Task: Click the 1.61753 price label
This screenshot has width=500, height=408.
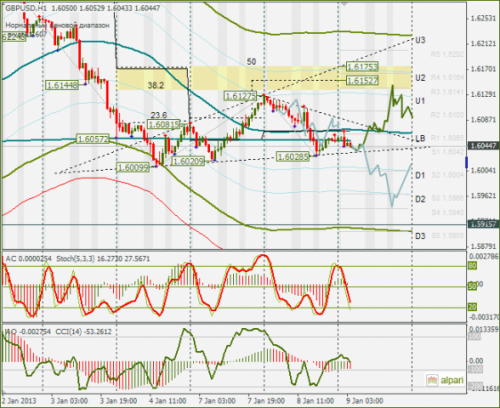Action: pyautogui.click(x=362, y=67)
